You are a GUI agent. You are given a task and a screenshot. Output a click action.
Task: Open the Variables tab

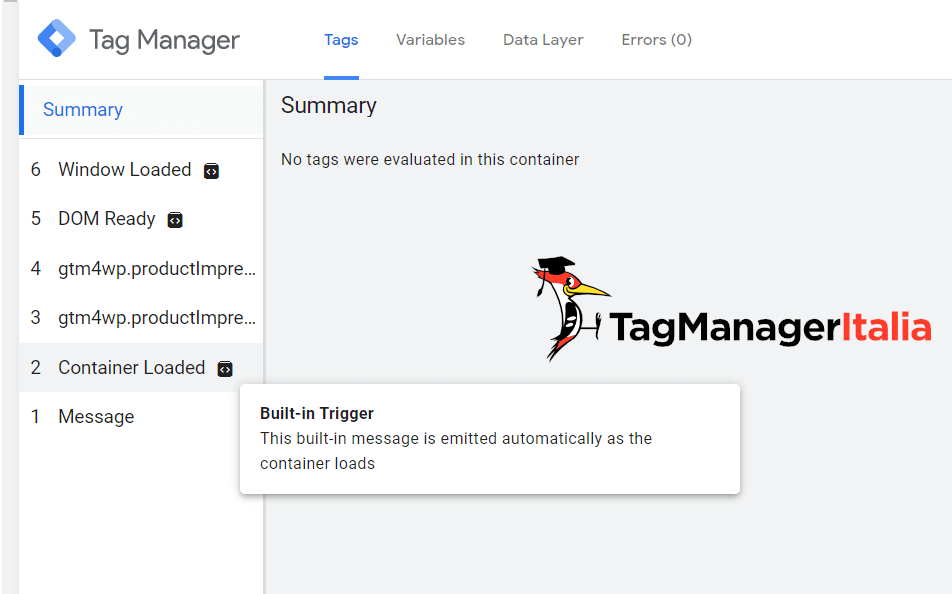pyautogui.click(x=430, y=40)
